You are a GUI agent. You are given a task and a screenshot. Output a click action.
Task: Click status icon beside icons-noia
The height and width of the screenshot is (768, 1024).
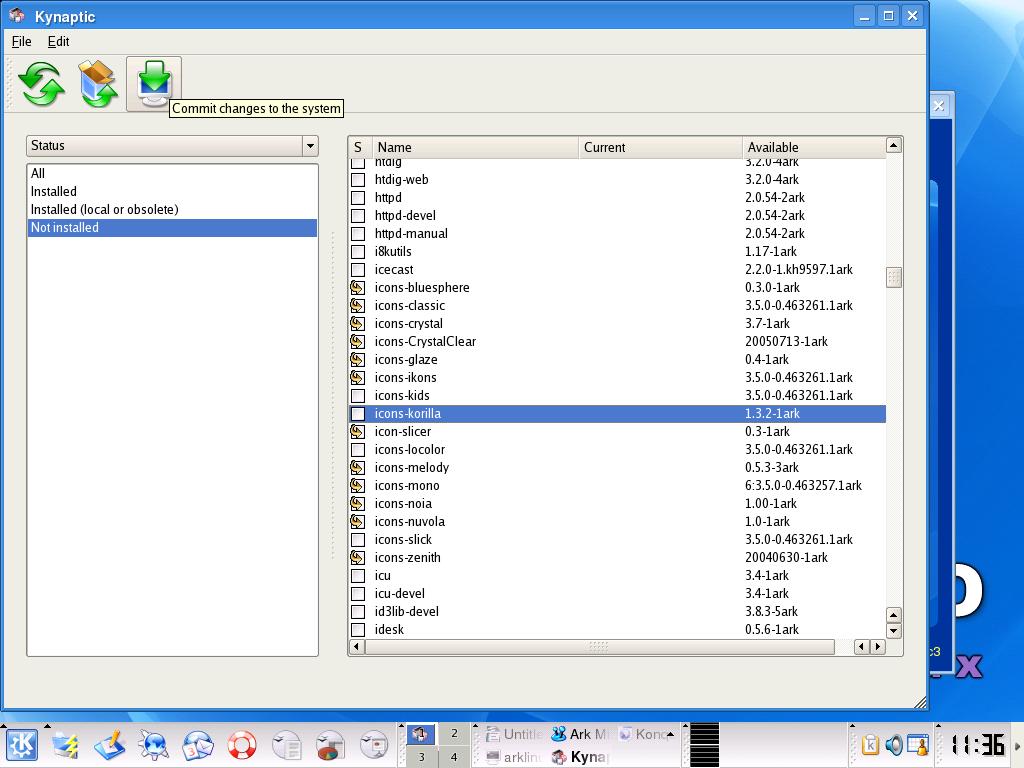(357, 504)
